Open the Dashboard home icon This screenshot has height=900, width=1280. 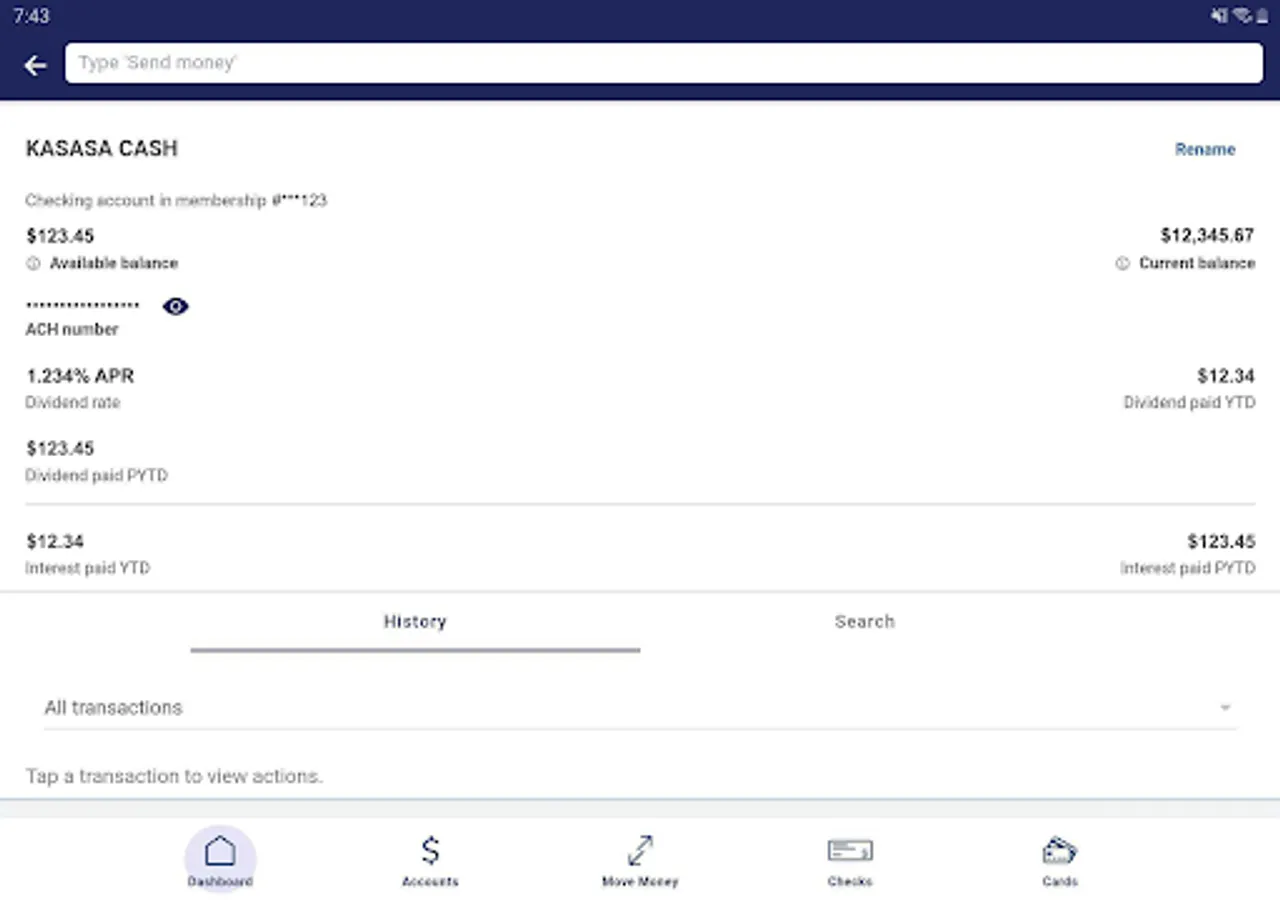[220, 858]
